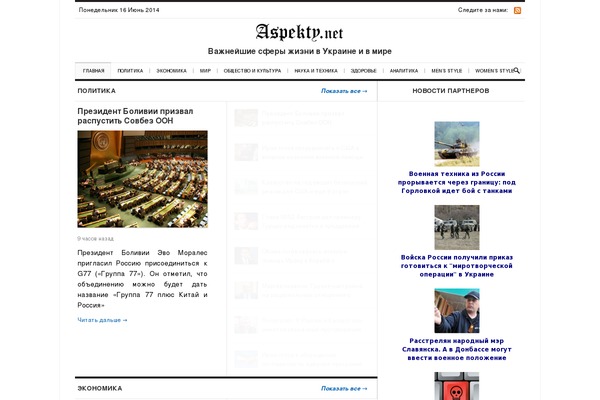Open the НАУКА И ТЕХНИКА menu item

pyautogui.click(x=316, y=71)
